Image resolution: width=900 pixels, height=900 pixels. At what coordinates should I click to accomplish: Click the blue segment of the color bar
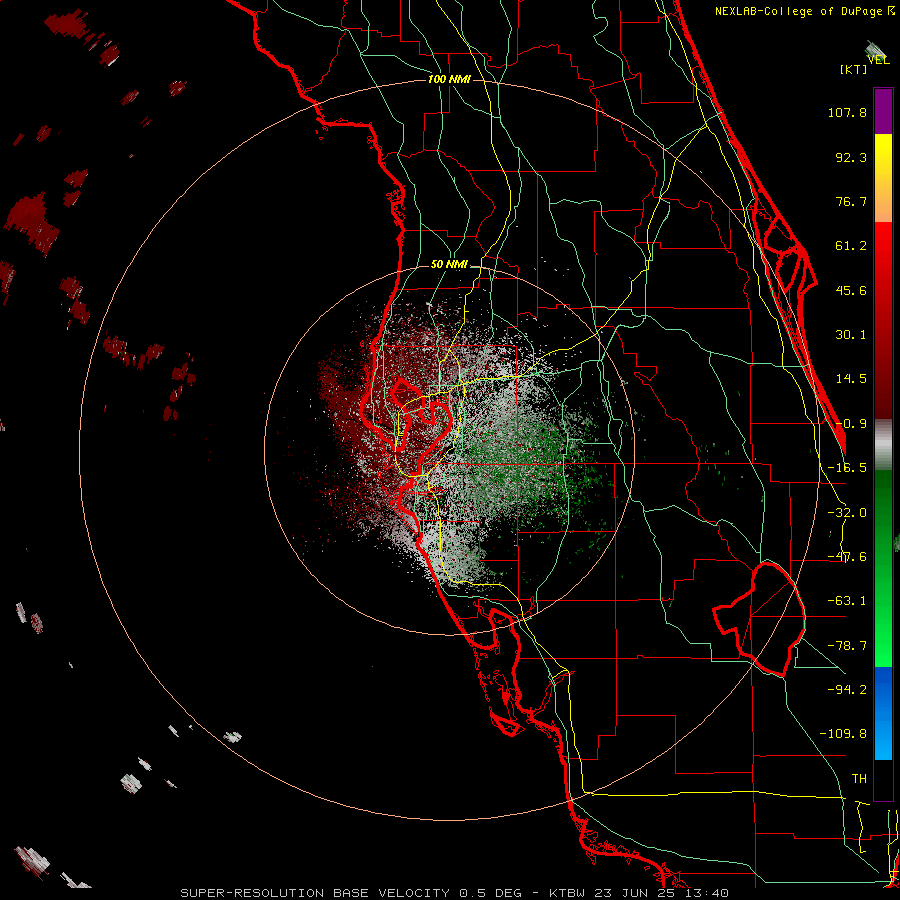pos(883,713)
